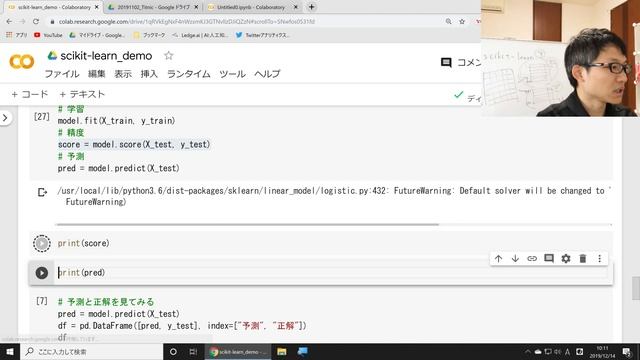The height and width of the screenshot is (360, 640).
Task: Move cell down with arrow icon
Action: pos(515,258)
